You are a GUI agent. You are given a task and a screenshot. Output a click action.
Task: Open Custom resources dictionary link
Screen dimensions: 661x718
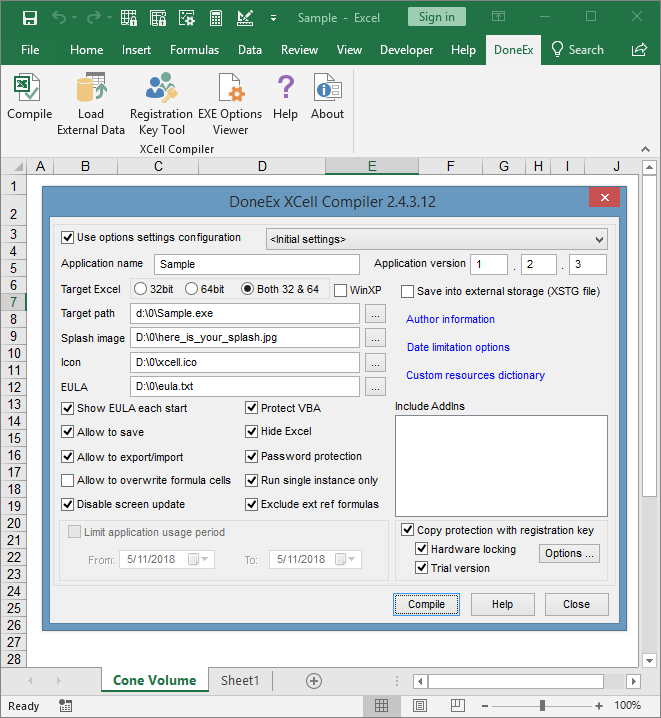click(476, 375)
